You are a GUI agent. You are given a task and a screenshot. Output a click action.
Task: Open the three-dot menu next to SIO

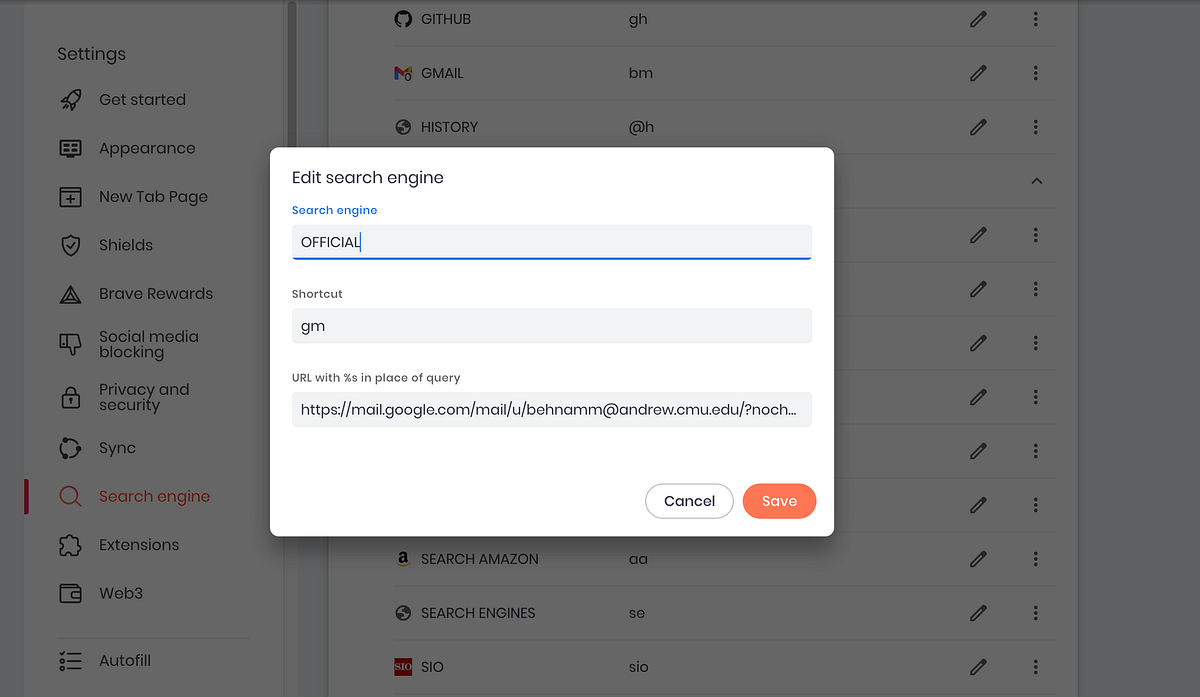pyautogui.click(x=1036, y=667)
